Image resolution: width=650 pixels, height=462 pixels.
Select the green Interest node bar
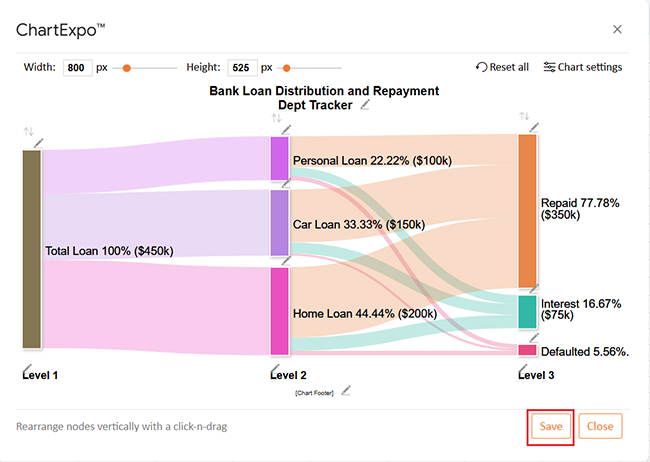point(527,311)
